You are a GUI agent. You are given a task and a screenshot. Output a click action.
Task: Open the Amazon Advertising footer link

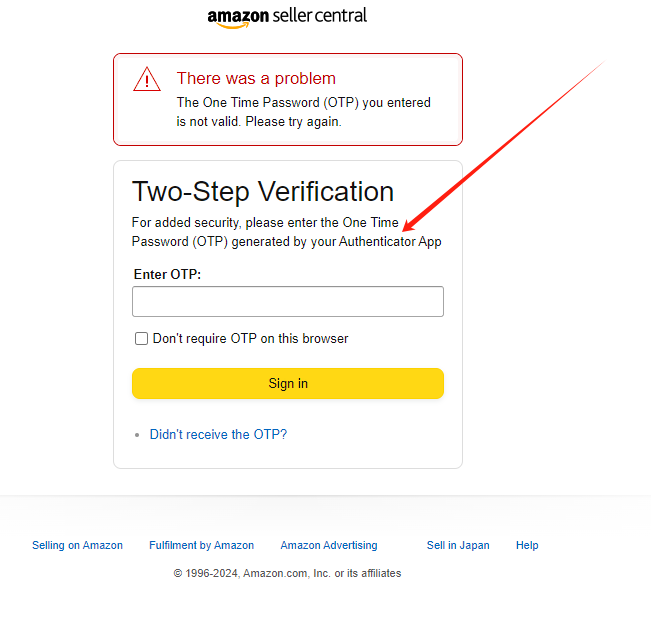click(329, 545)
